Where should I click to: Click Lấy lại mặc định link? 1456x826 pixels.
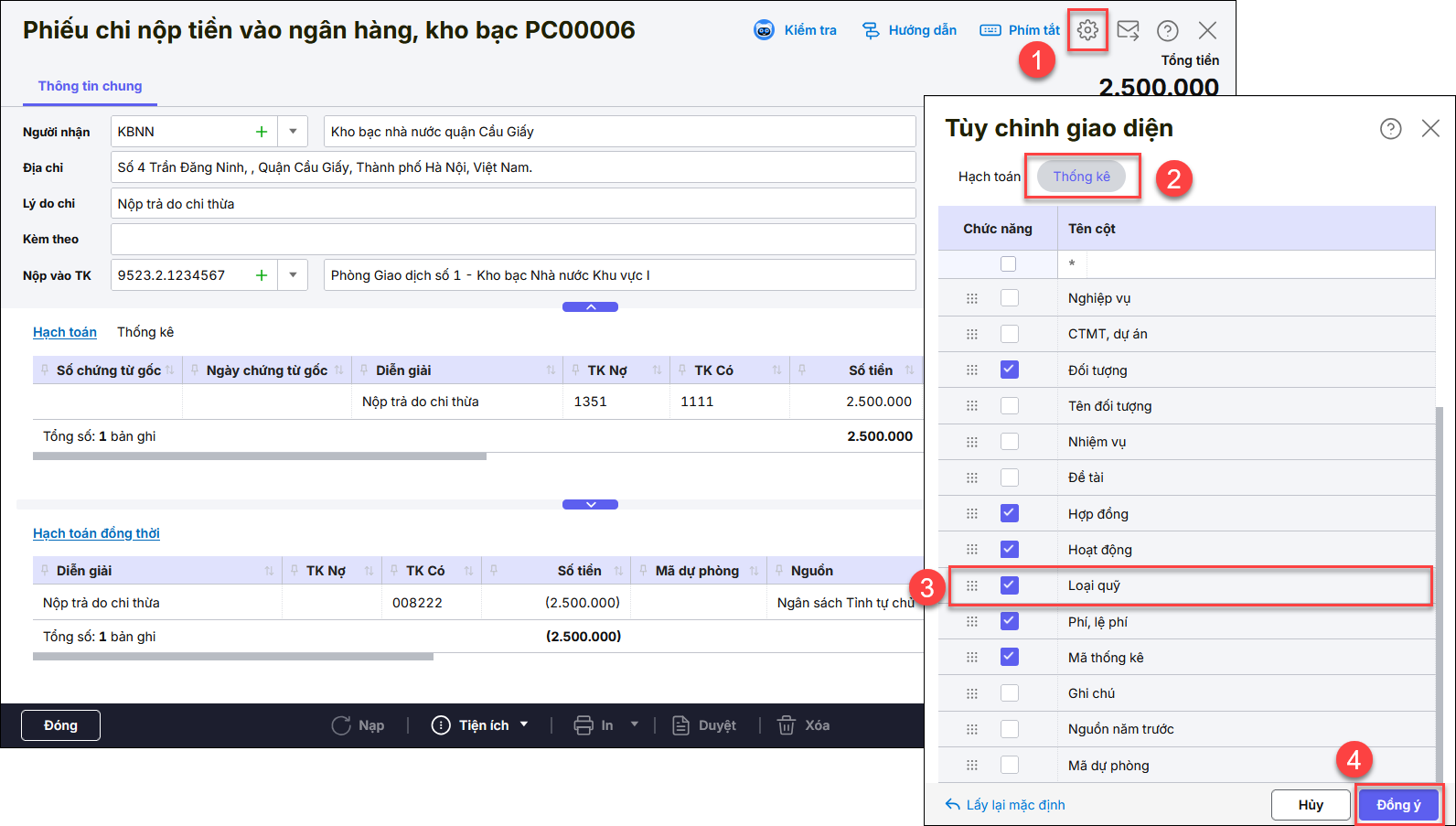pyautogui.click(x=1005, y=805)
